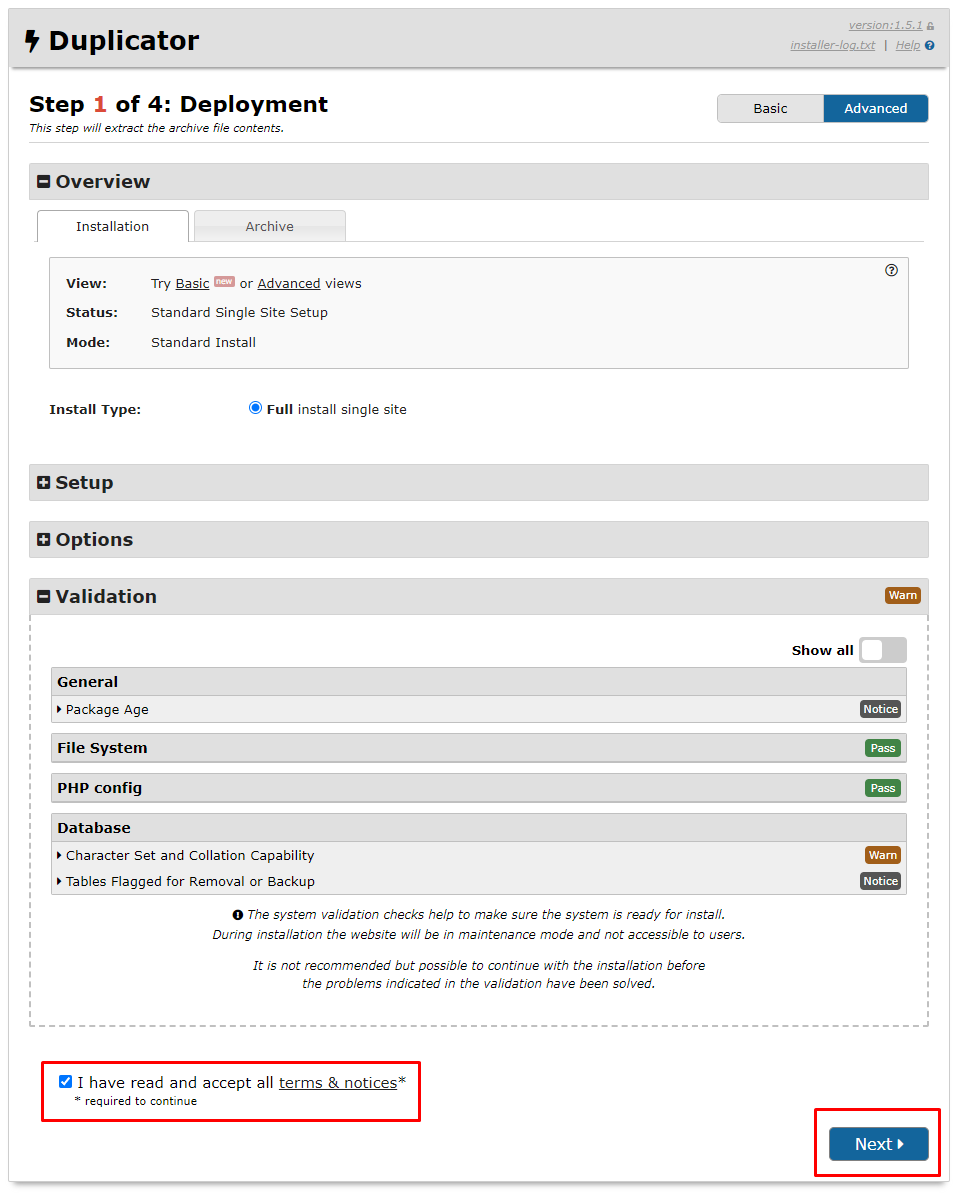
Task: Click the Notice badge on Tables Flagged row
Action: pos(881,881)
